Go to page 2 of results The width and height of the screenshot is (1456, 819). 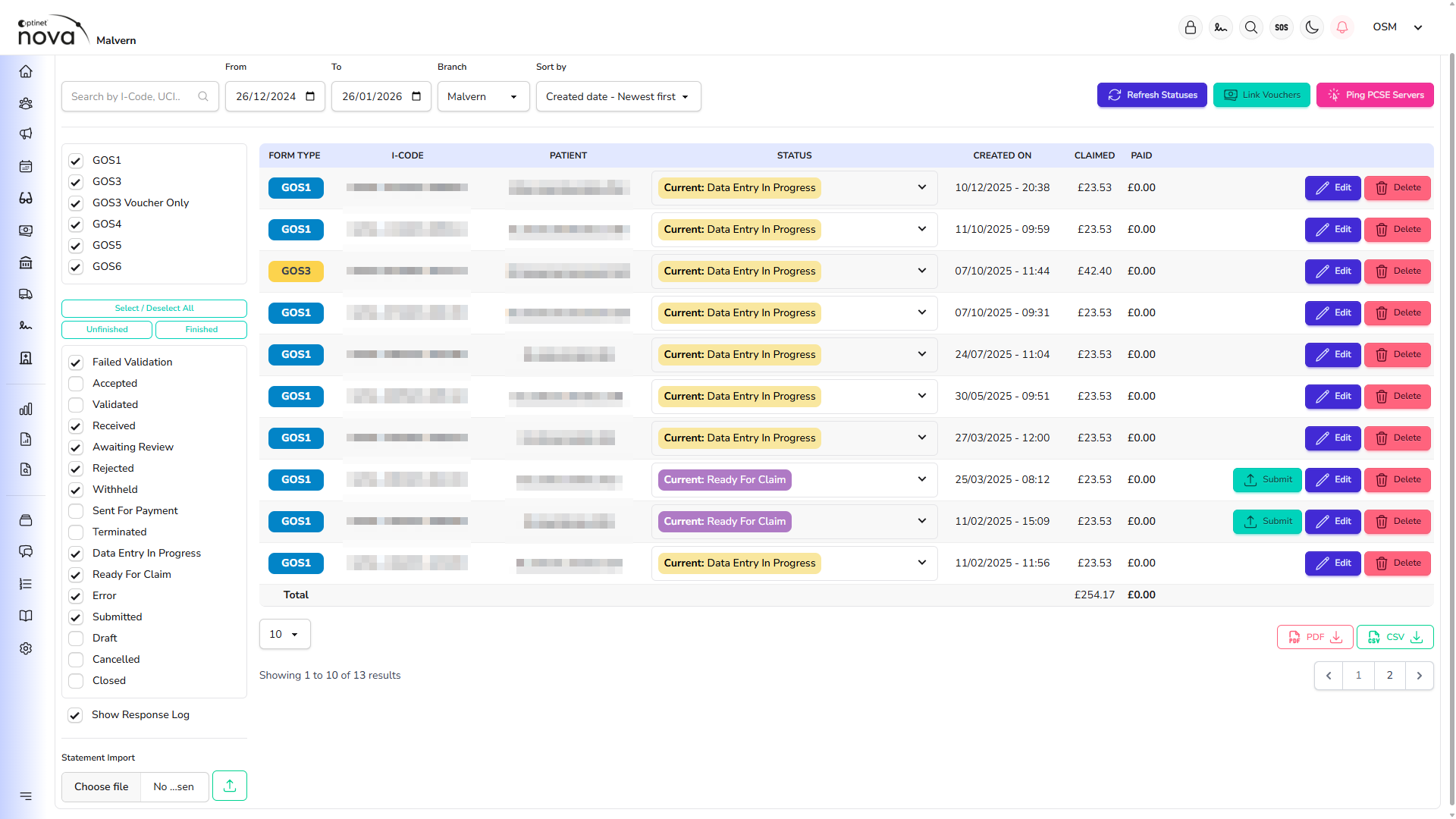coord(1389,675)
